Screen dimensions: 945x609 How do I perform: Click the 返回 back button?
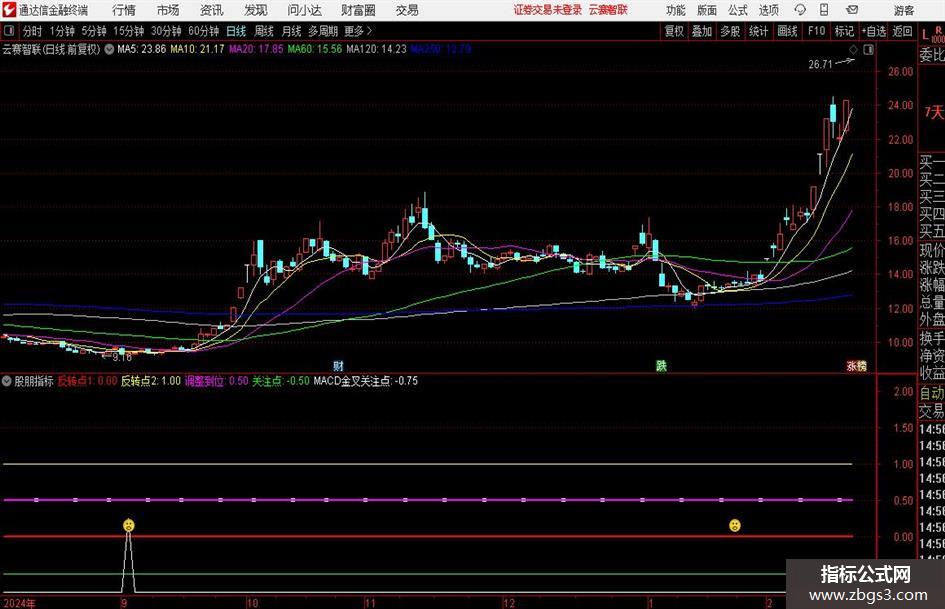click(x=902, y=31)
